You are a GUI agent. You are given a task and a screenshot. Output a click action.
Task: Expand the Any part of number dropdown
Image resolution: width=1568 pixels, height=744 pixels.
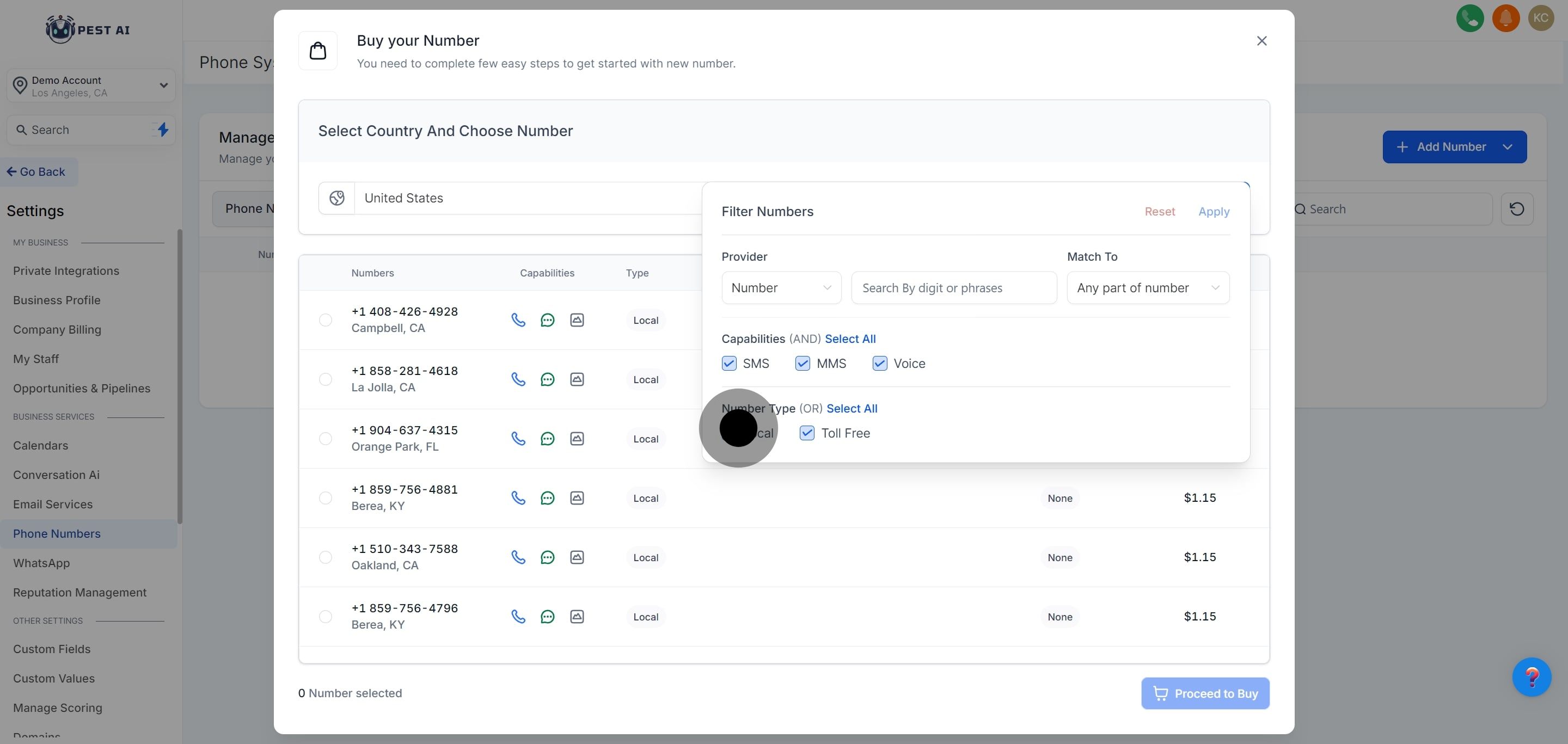1147,288
